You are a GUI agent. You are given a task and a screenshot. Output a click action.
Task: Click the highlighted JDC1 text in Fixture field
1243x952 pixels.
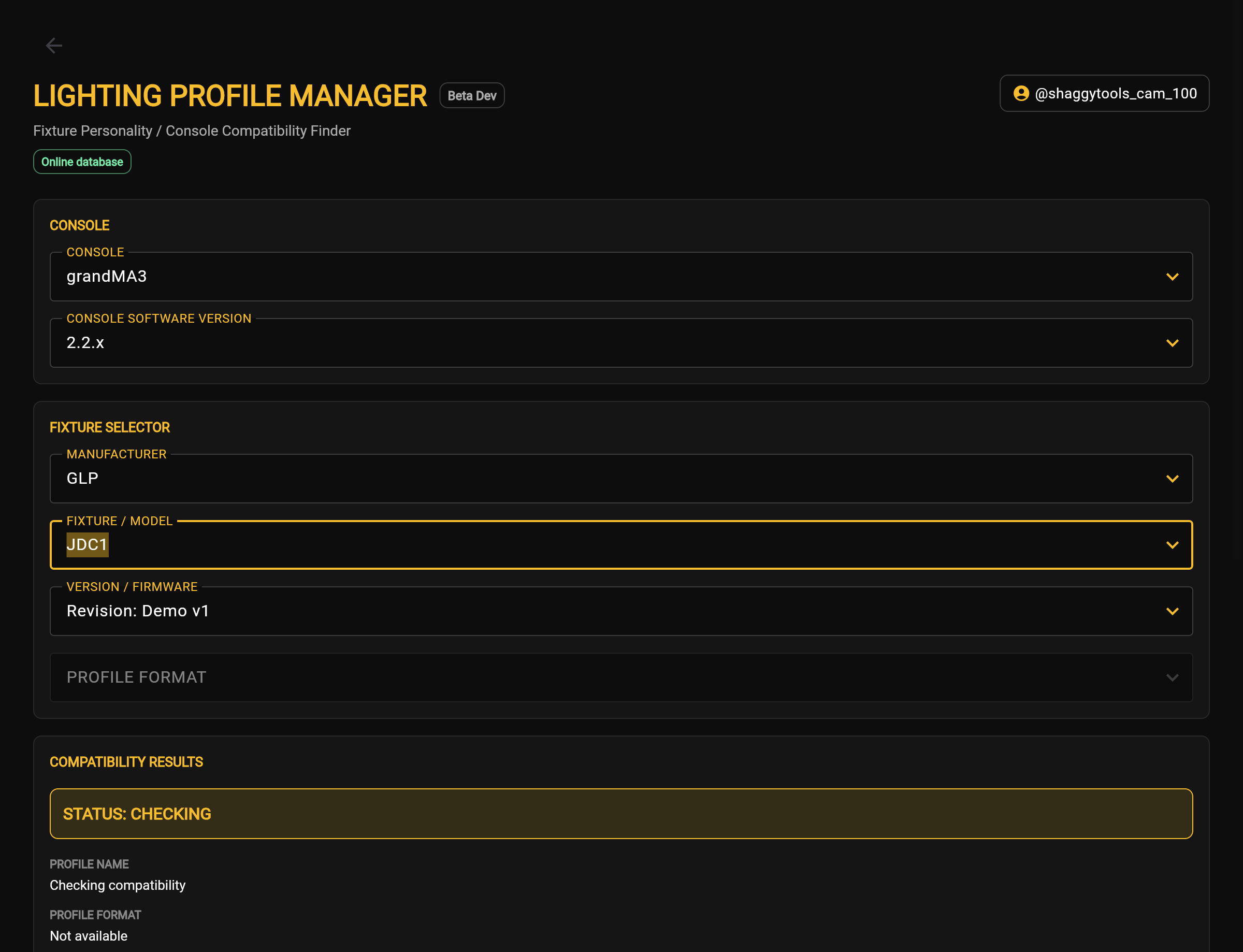point(87,545)
